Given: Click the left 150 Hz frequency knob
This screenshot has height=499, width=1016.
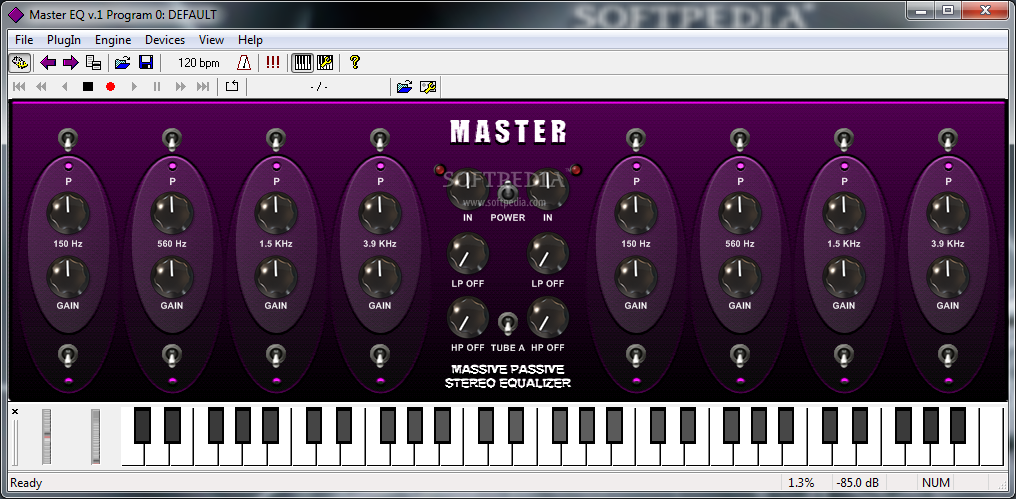Looking at the screenshot, I should tap(68, 213).
